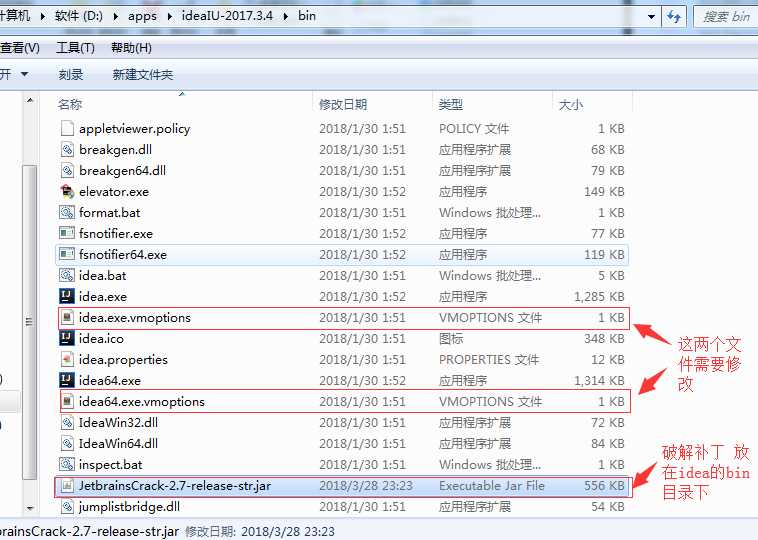This screenshot has width=758, height=540.
Task: Go to the 软件 (D:) breadcrumb
Action: 79,16
